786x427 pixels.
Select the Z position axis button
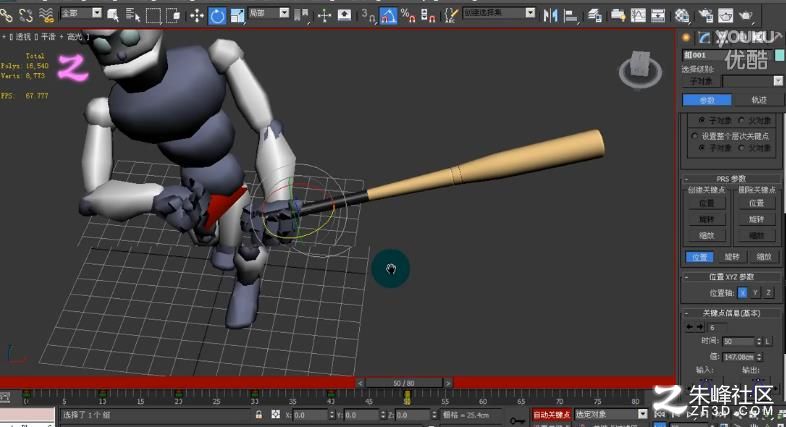click(x=768, y=293)
